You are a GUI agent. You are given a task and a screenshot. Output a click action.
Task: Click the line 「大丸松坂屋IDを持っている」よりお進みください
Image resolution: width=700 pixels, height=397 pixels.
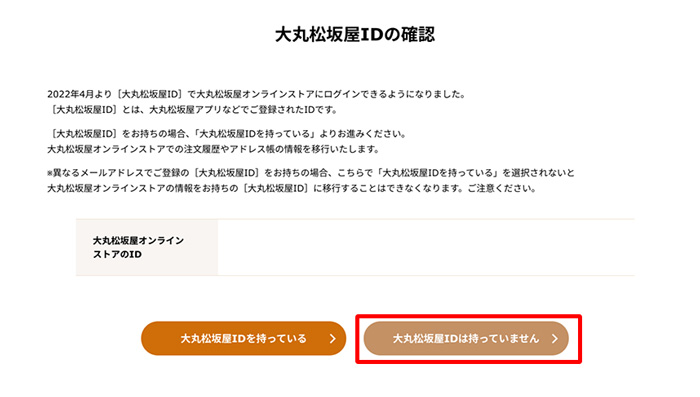tap(227, 134)
